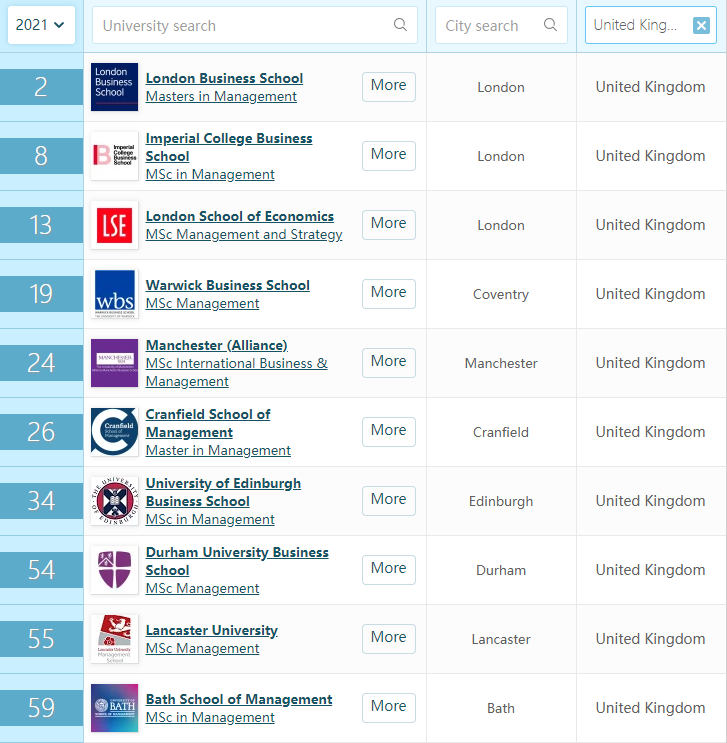
Task: Open University of Edinburgh Business School link
Action: coord(223,492)
